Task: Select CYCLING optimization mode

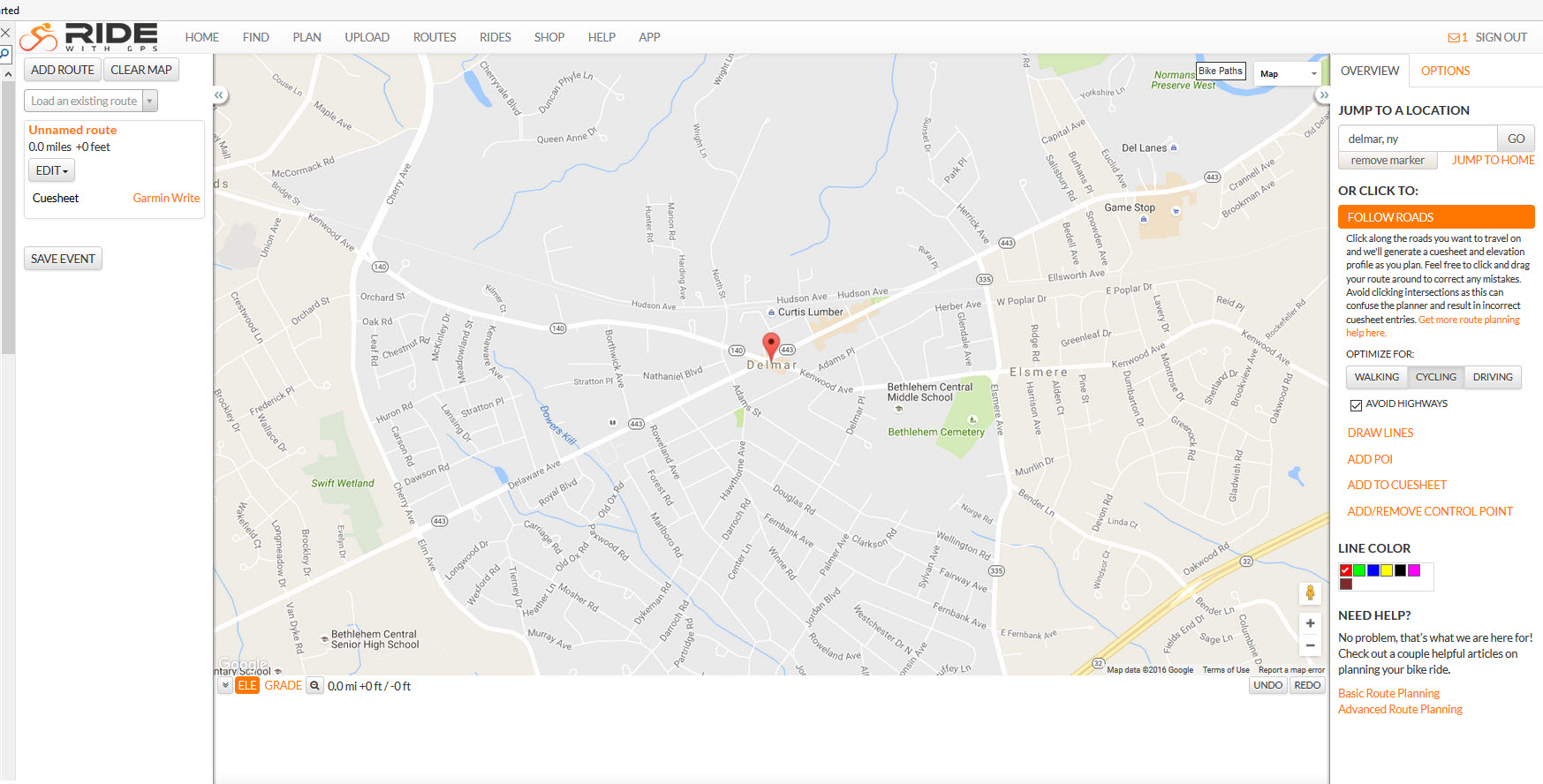Action: 1435,377
